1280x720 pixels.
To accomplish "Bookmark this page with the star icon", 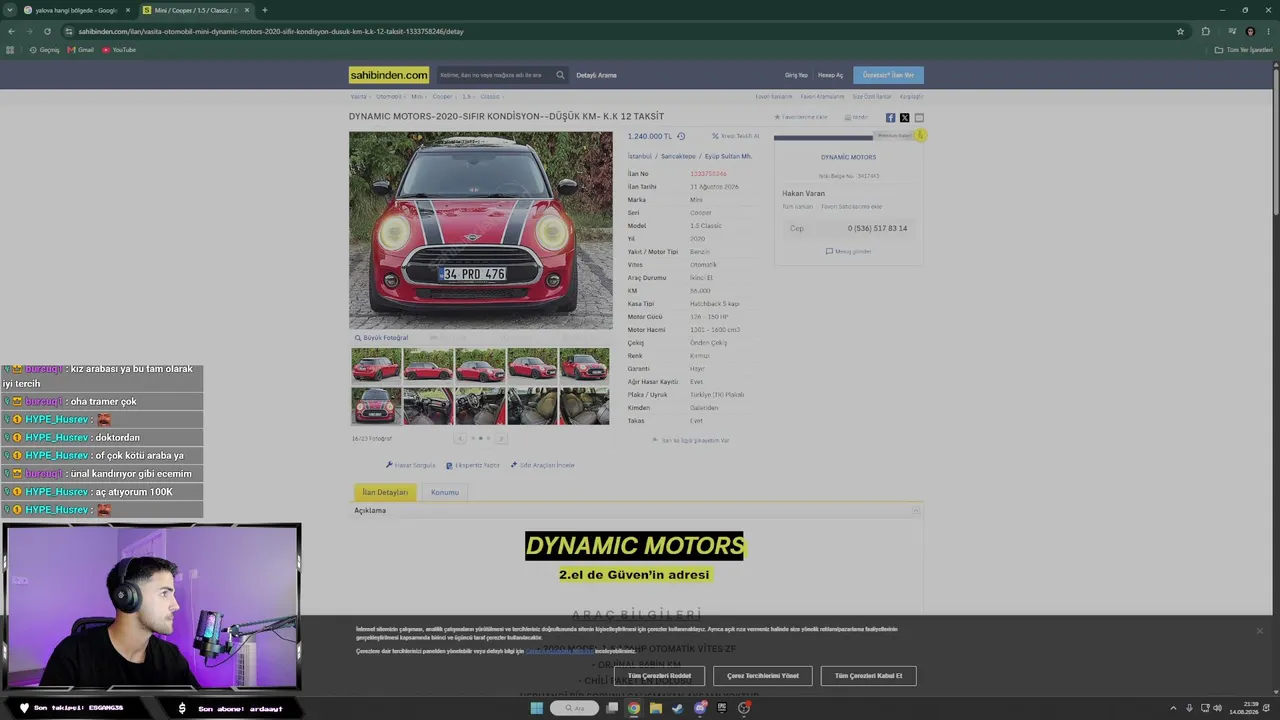I will 1180,31.
